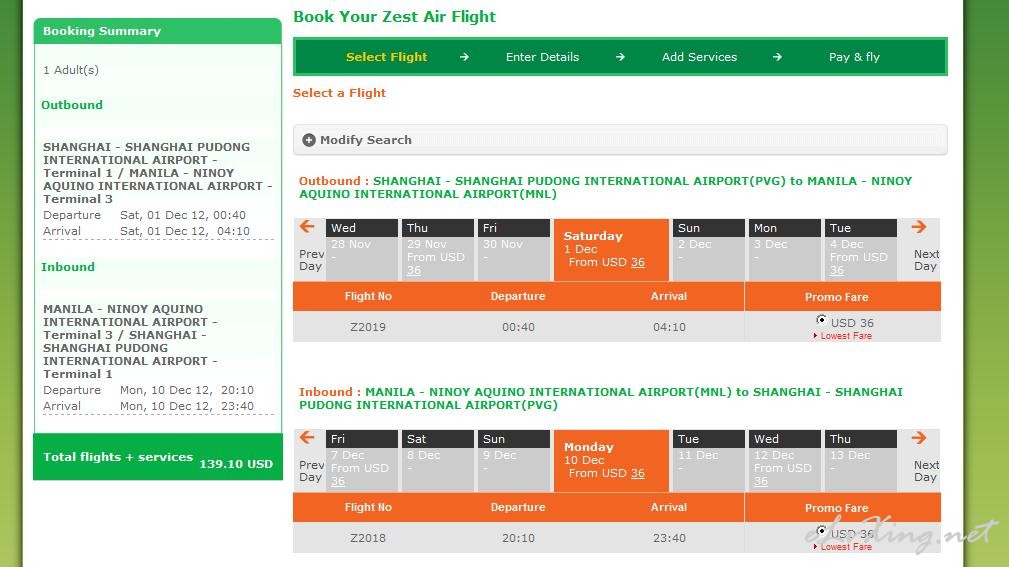This screenshot has width=1009, height=567.
Task: Click outbound arrival time 04:10 in table
Action: 669,327
